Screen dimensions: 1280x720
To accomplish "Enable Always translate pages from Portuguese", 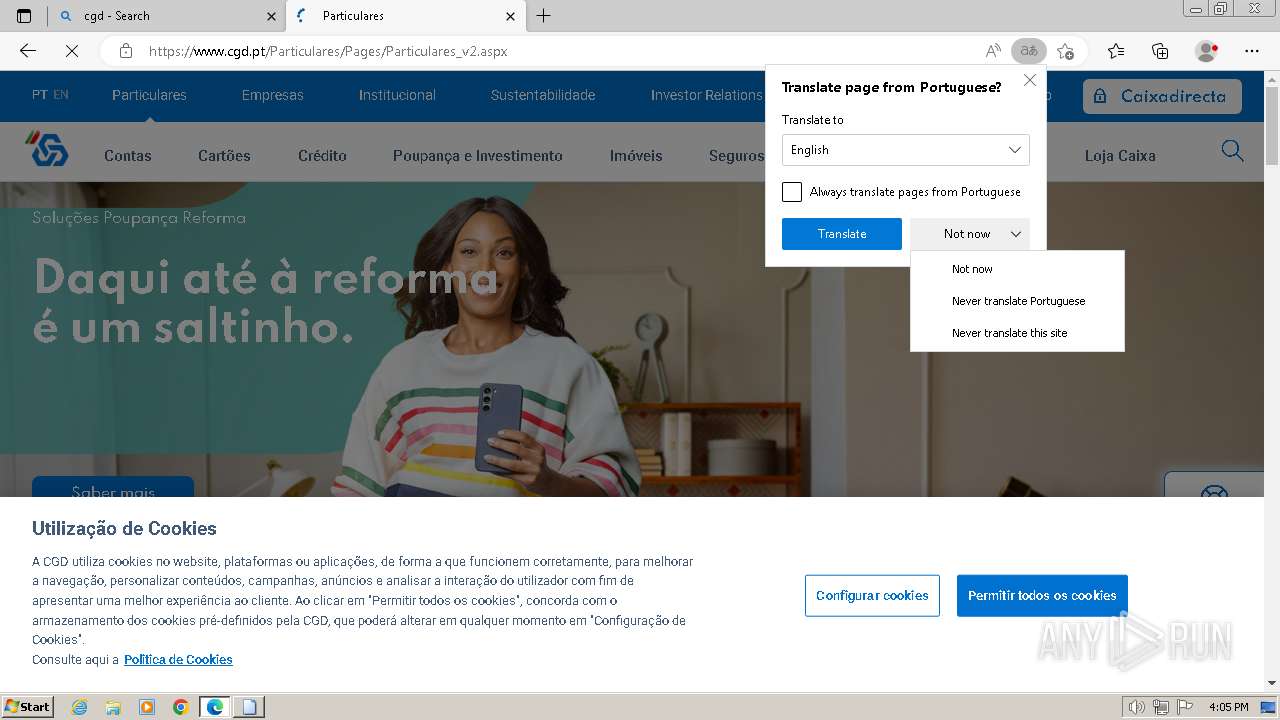I will pyautogui.click(x=792, y=192).
